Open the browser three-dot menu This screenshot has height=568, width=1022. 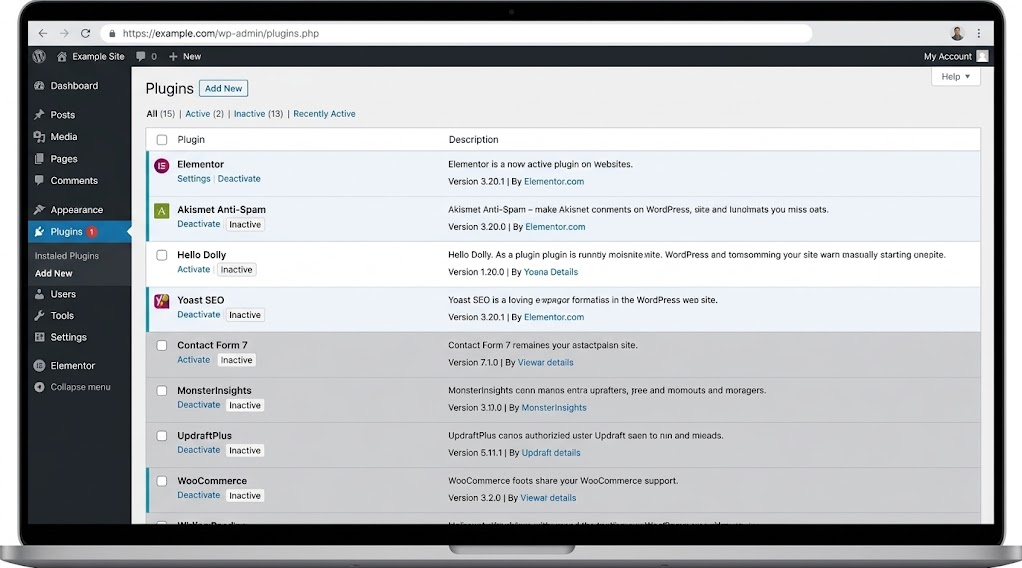978,33
